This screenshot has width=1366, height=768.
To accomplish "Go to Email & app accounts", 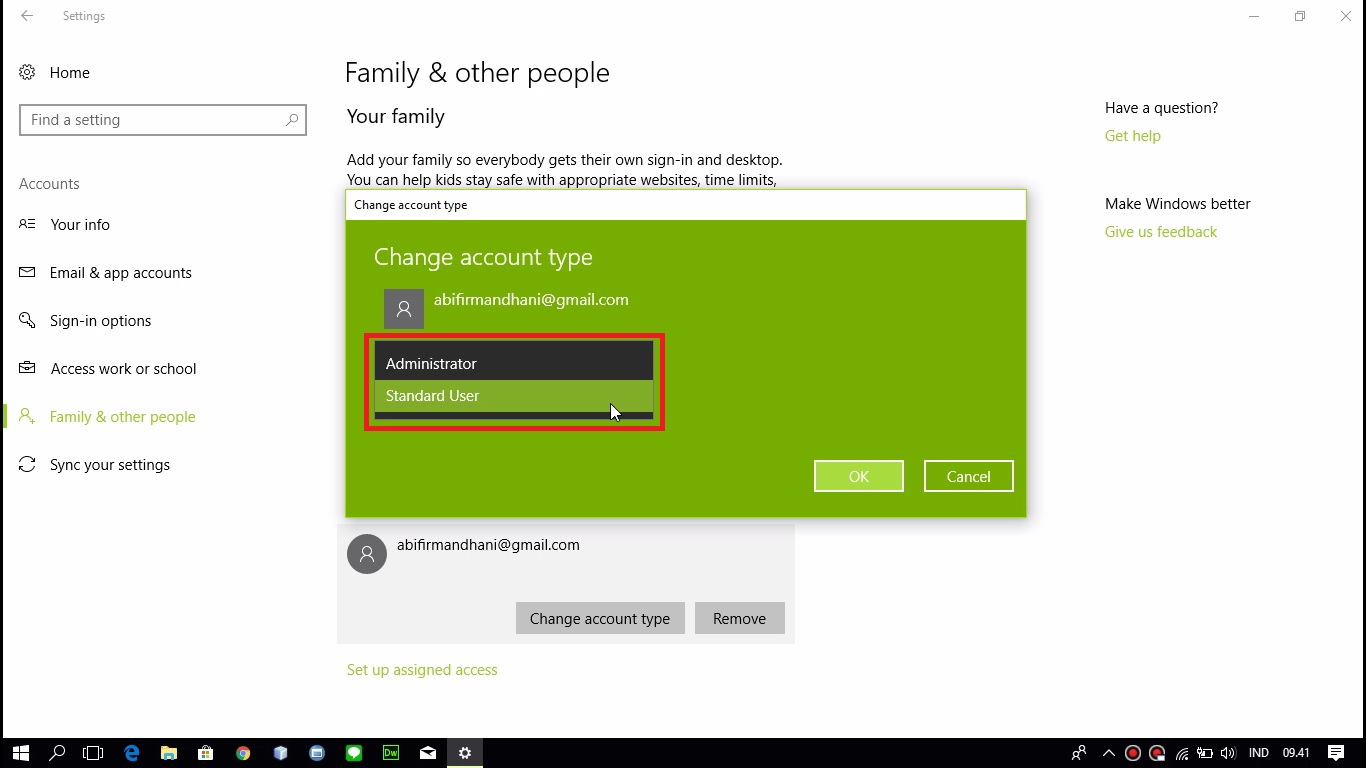I will click(120, 273).
